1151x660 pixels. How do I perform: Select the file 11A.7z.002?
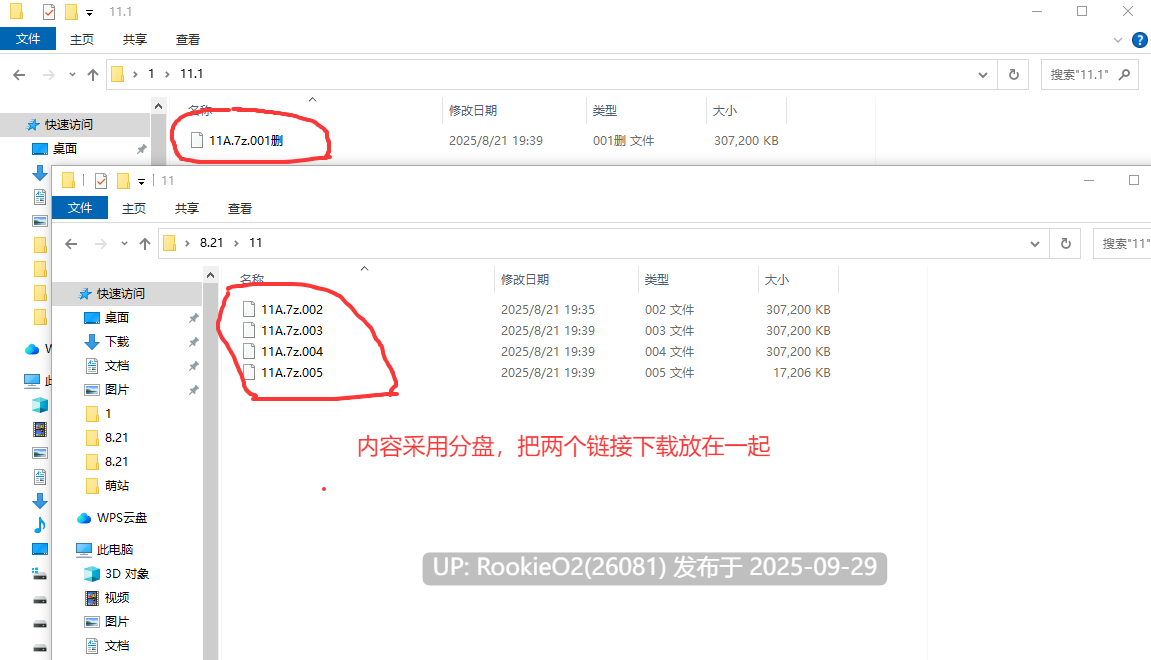291,310
